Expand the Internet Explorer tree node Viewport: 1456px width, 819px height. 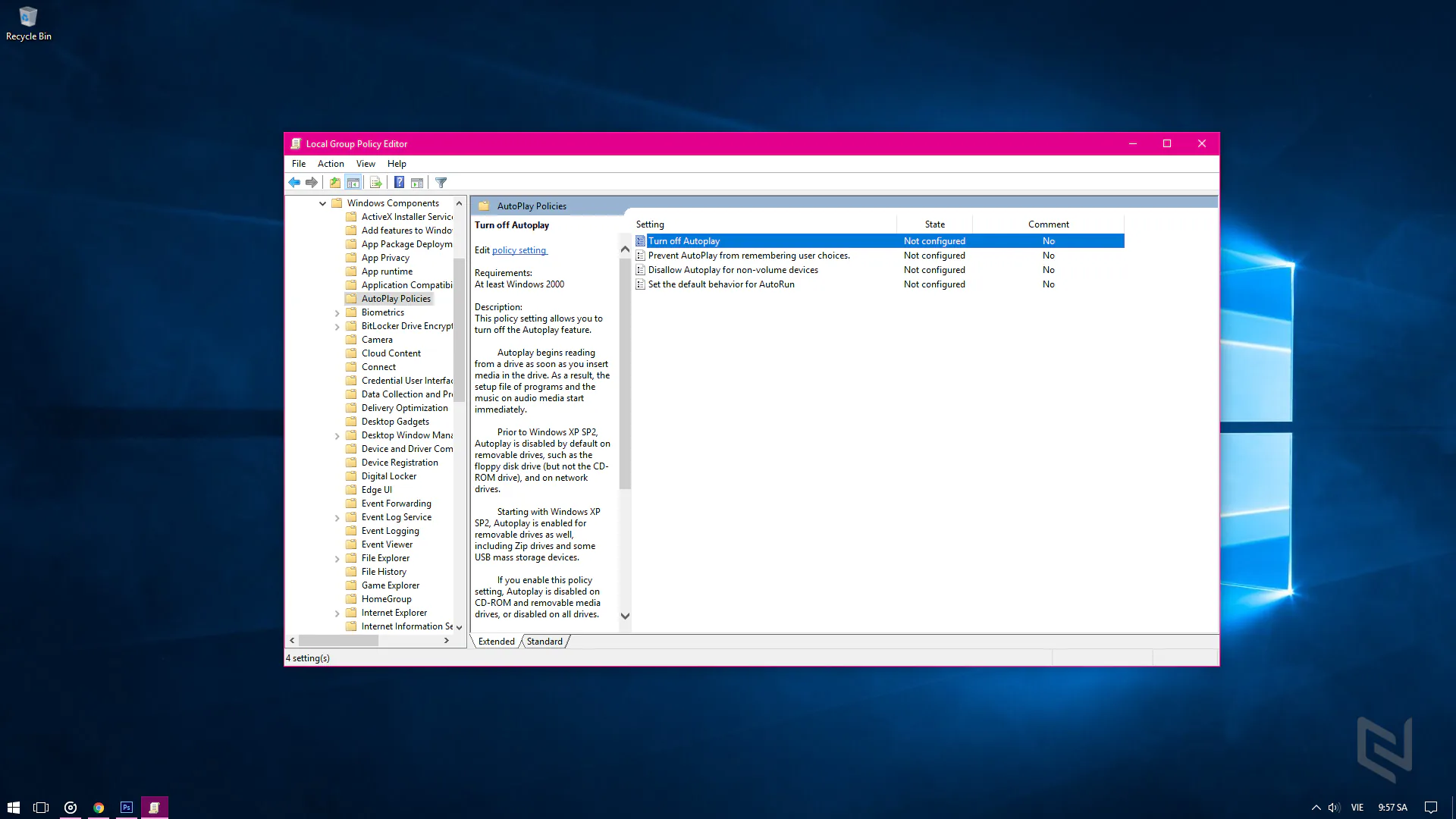tap(337, 613)
